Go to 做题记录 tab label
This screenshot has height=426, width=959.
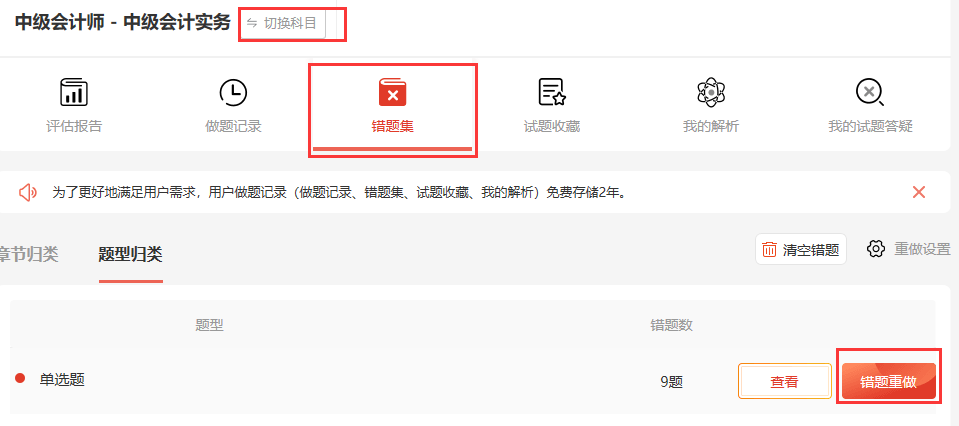233,127
